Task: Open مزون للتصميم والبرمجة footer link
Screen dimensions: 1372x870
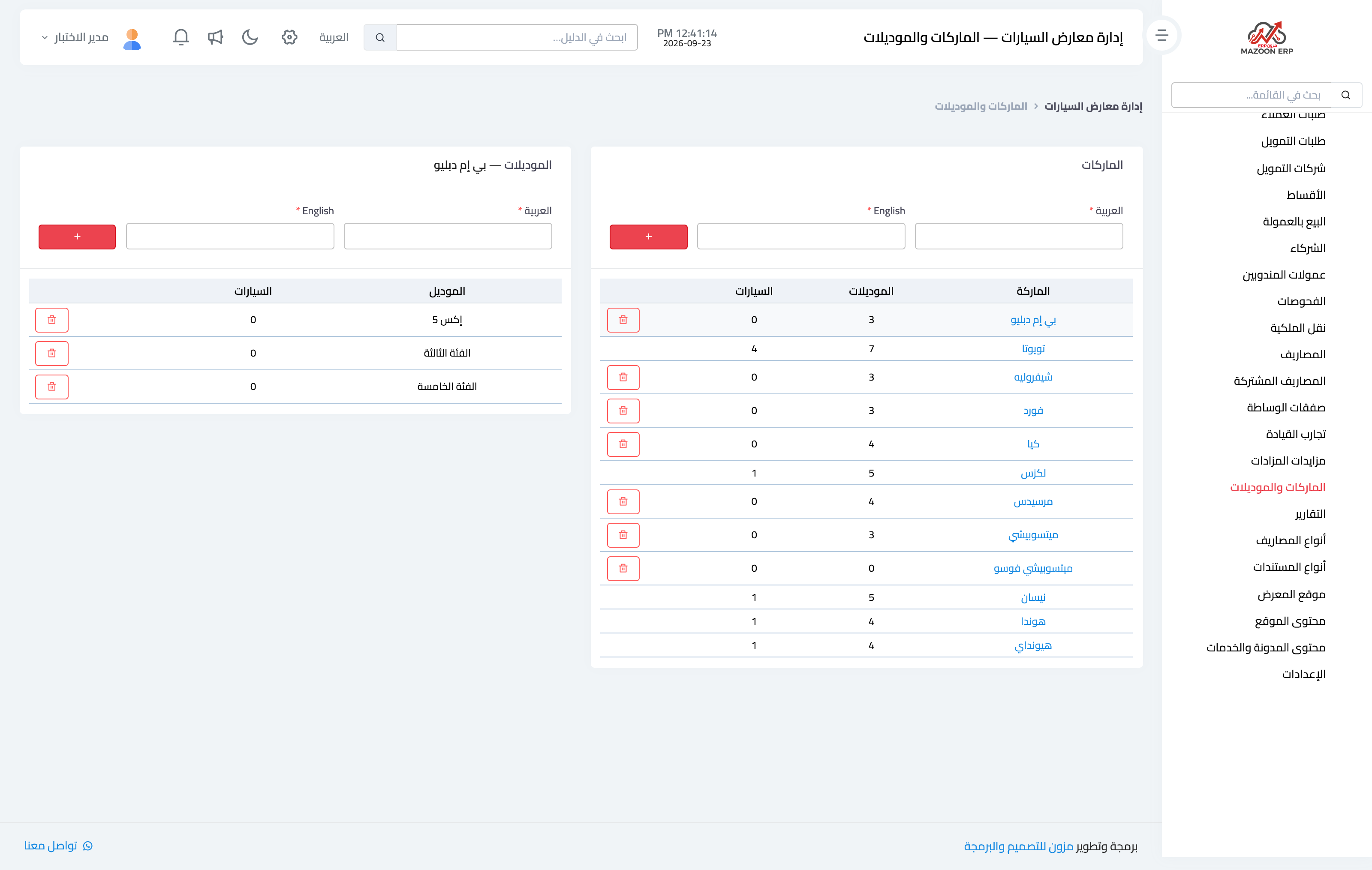Action: point(1018,847)
